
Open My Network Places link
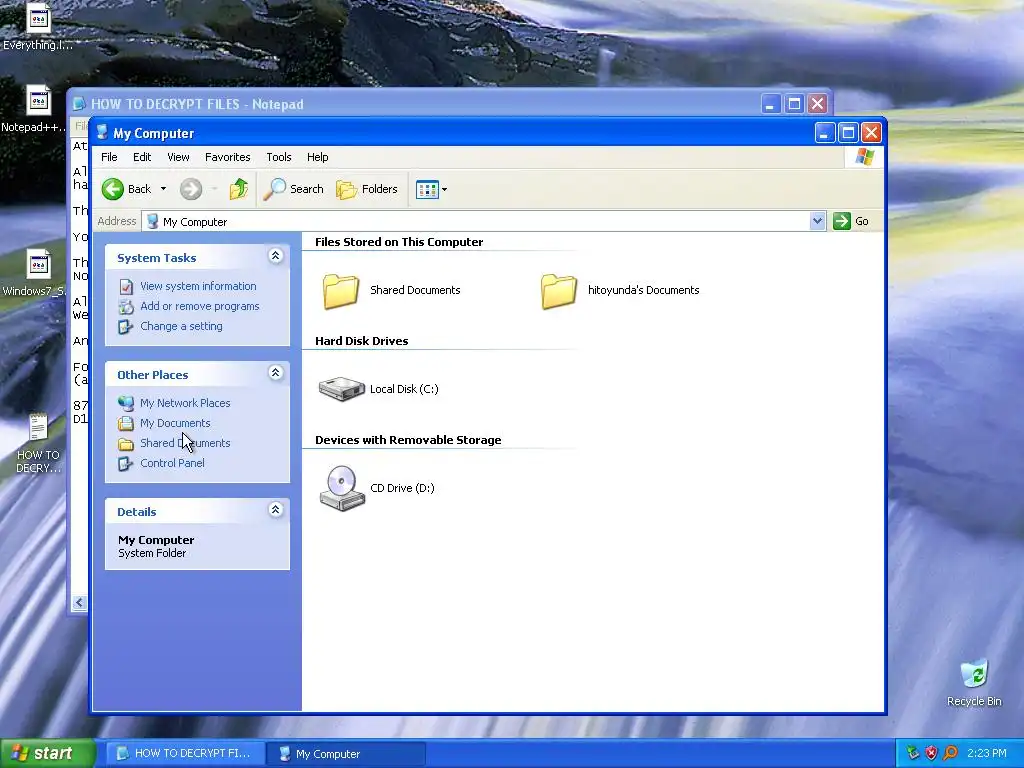coord(185,404)
